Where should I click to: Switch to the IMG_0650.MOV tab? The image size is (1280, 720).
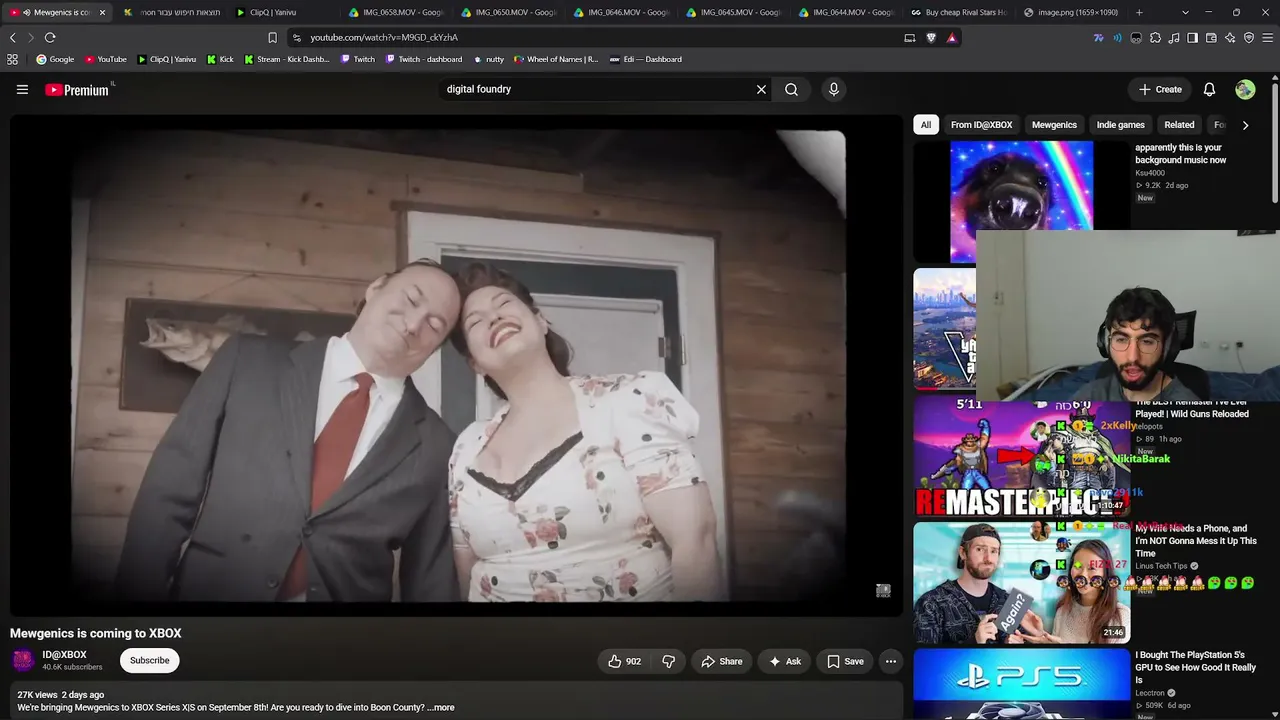509,12
